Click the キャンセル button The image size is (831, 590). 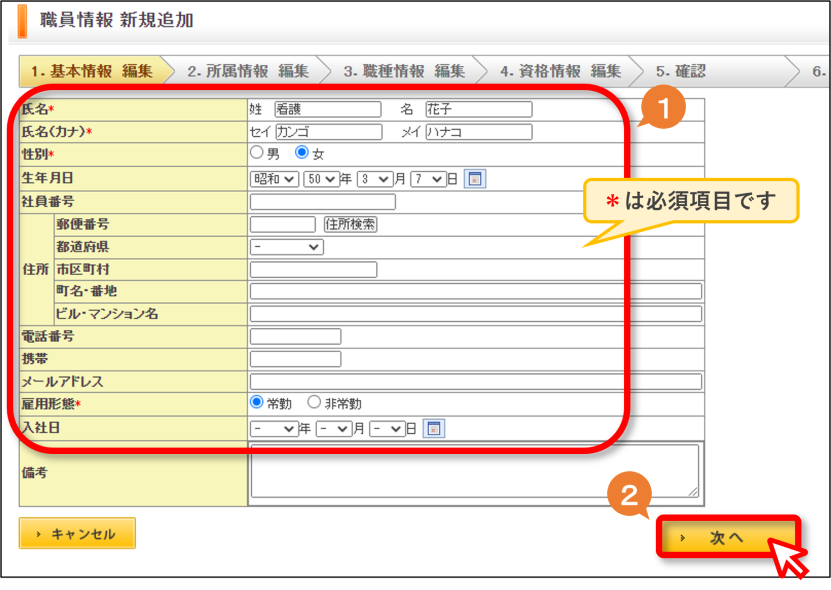pos(77,533)
